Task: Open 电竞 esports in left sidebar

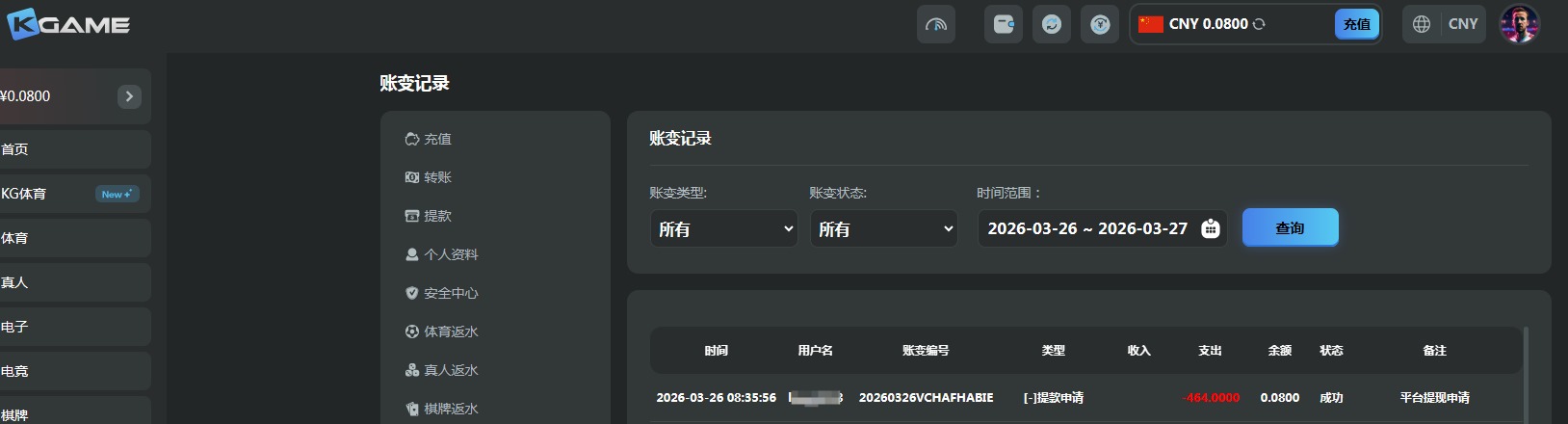Action: (x=75, y=371)
